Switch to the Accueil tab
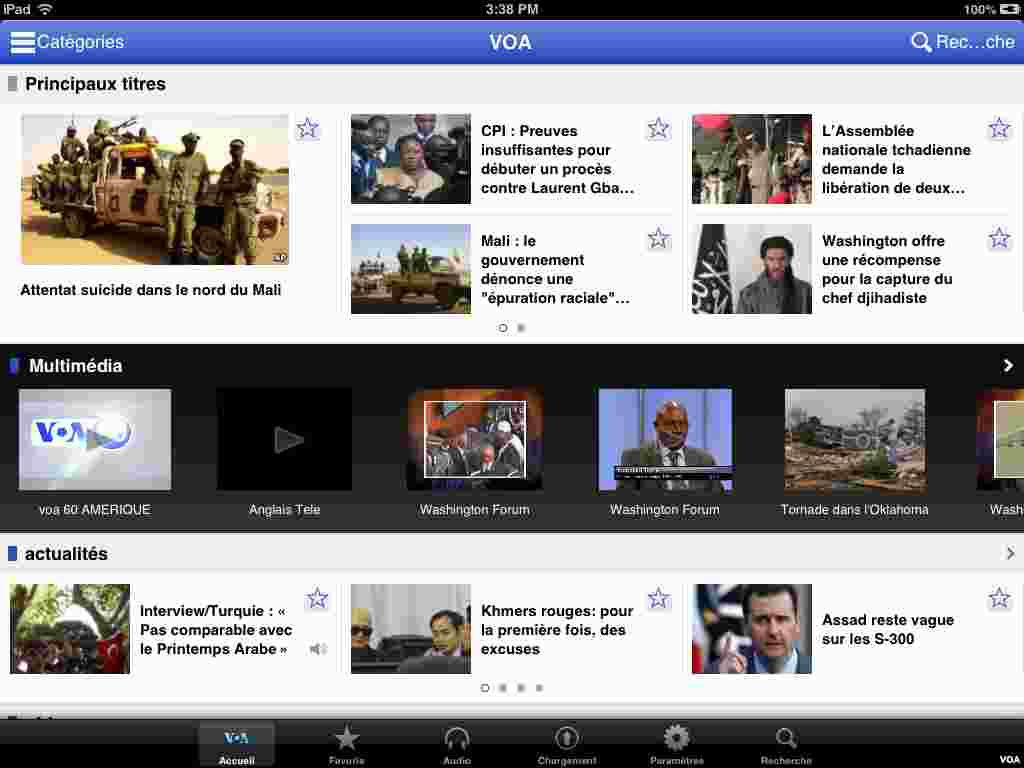 tap(236, 744)
